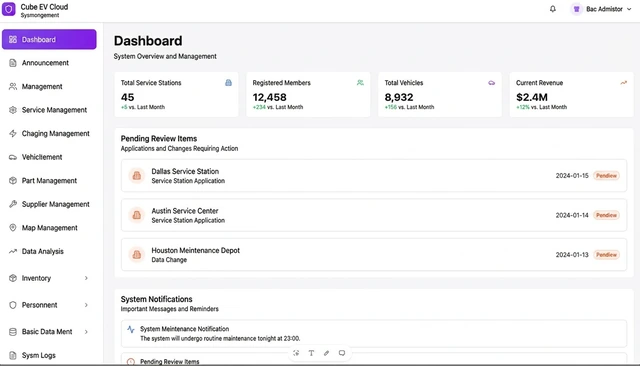The width and height of the screenshot is (640, 366).
Task: Open the Dallas Service Station item
Action: pyautogui.click(x=374, y=176)
